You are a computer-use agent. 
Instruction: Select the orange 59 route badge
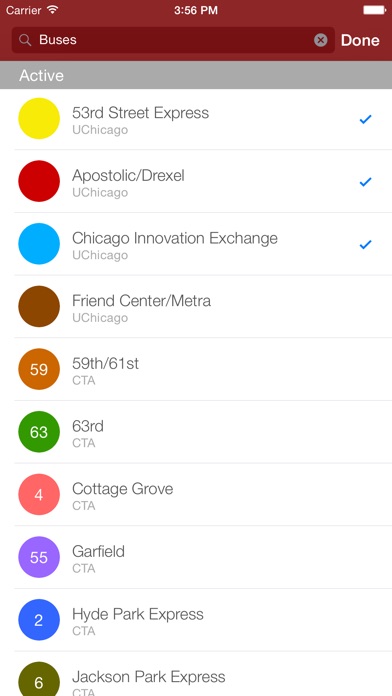39,369
